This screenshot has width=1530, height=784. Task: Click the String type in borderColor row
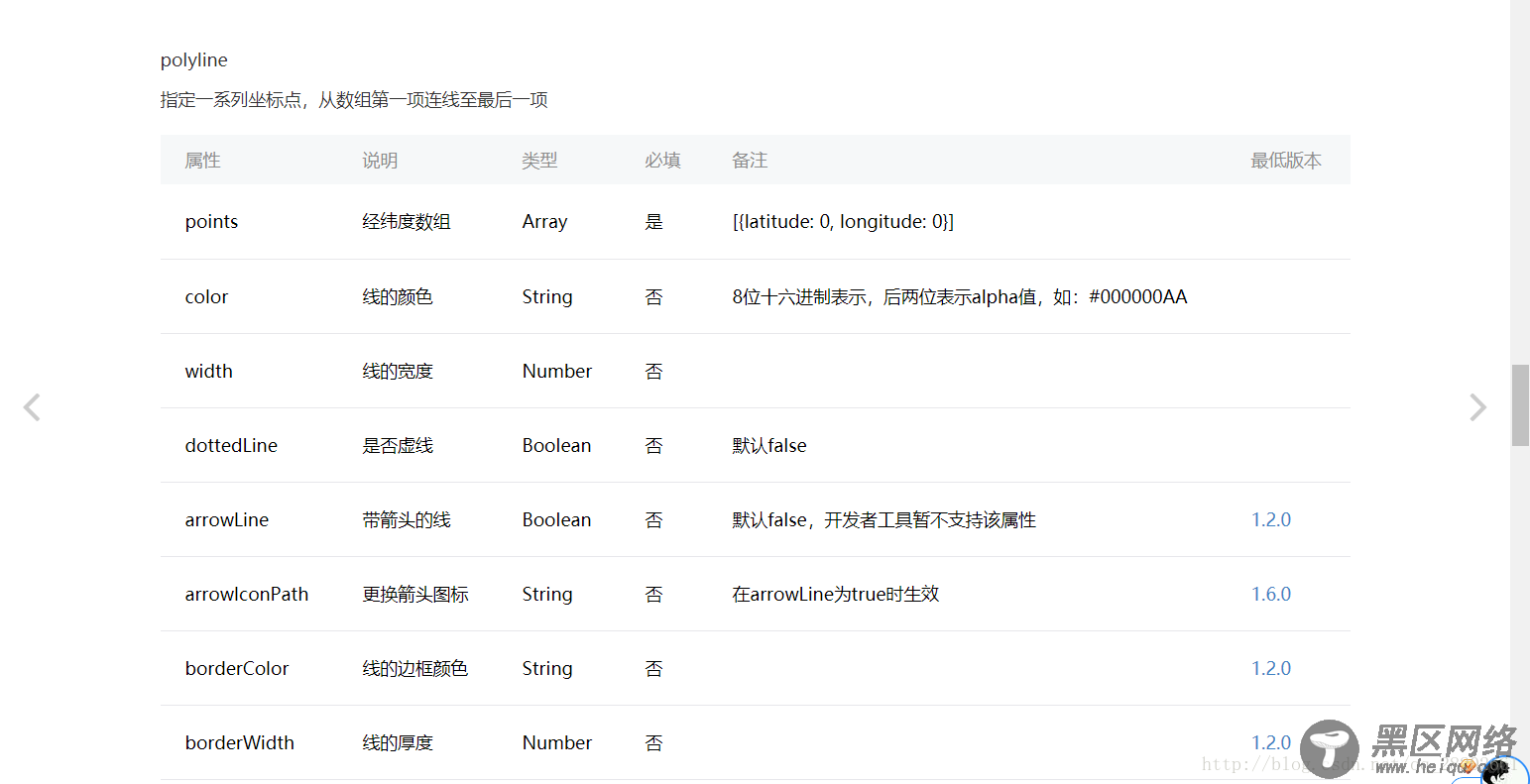click(547, 668)
